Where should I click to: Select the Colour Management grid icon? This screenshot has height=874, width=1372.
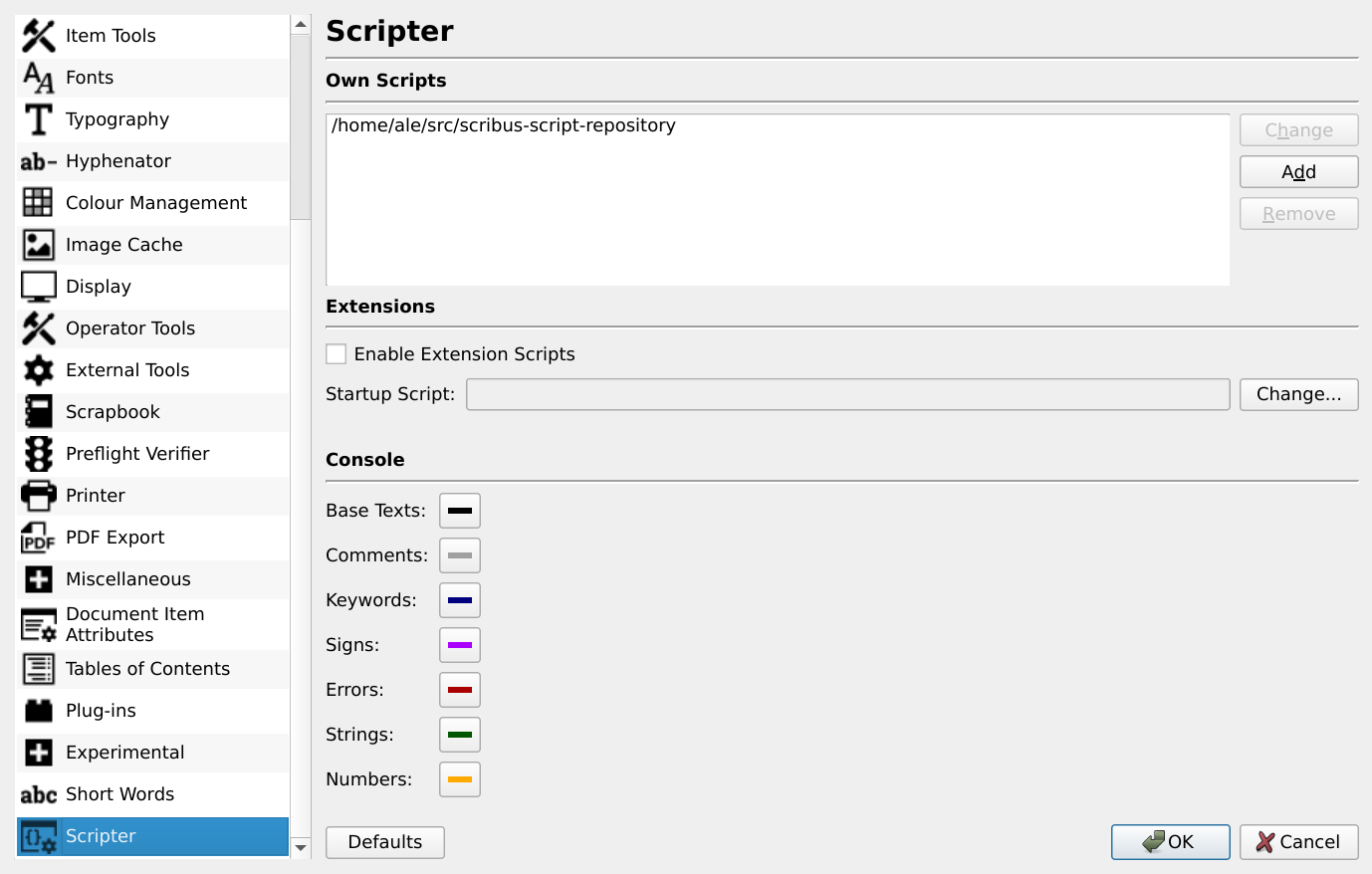(38, 203)
